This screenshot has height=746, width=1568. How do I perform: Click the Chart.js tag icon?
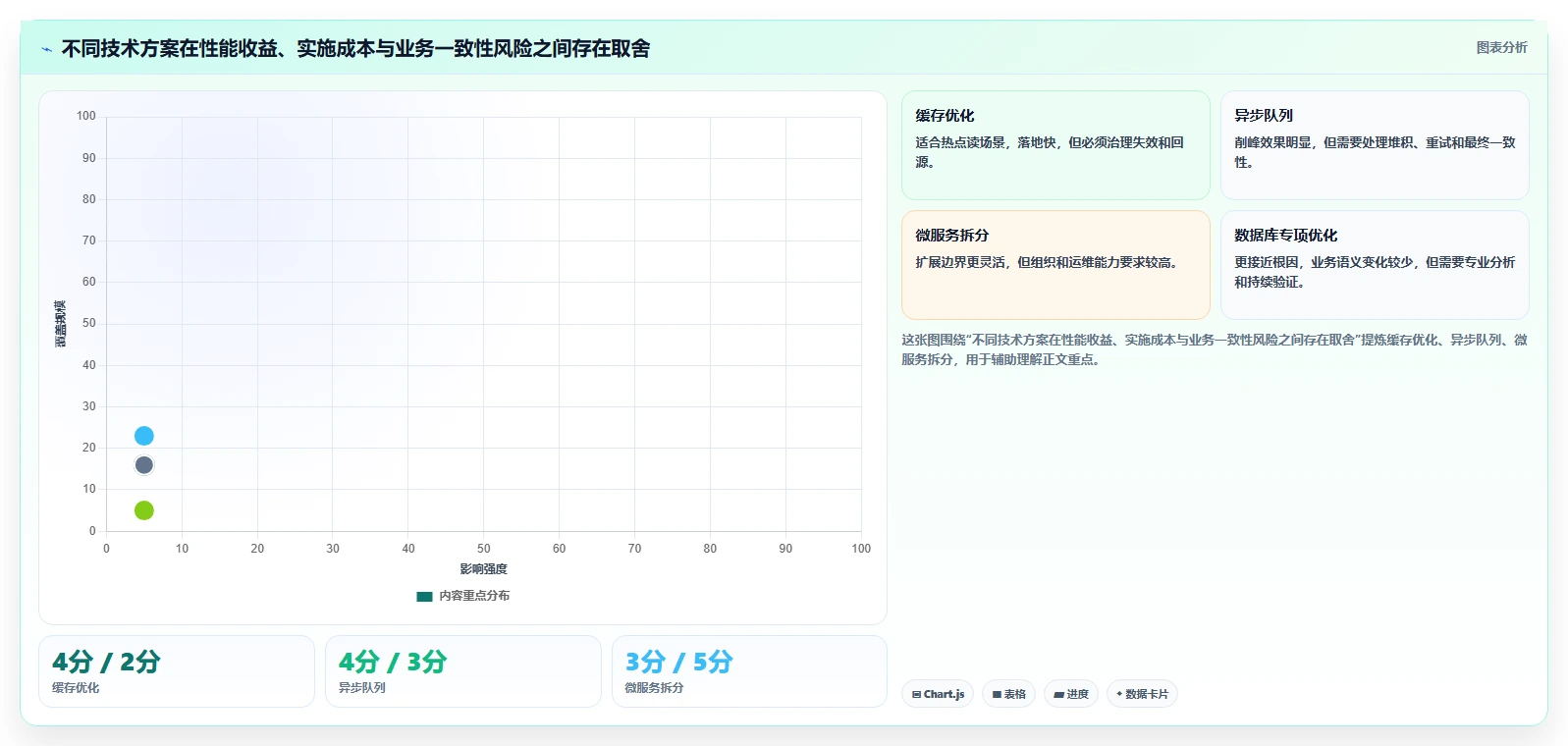(x=916, y=694)
